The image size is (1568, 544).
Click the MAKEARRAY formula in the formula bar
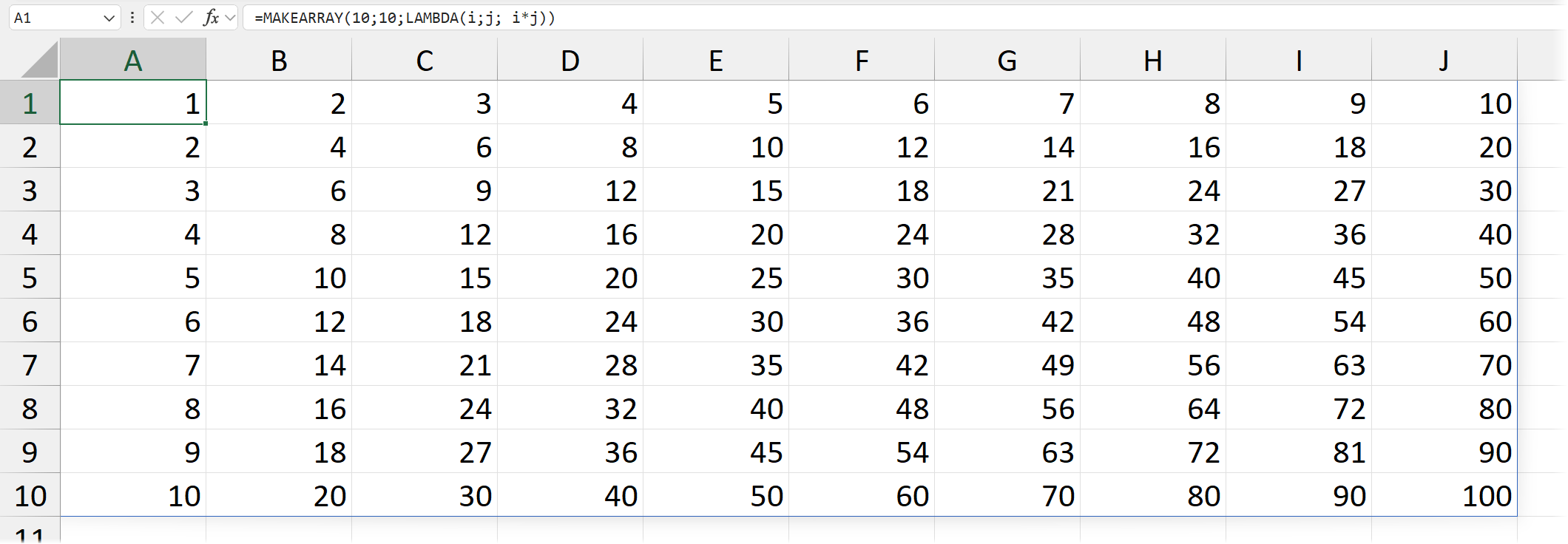coord(405,18)
